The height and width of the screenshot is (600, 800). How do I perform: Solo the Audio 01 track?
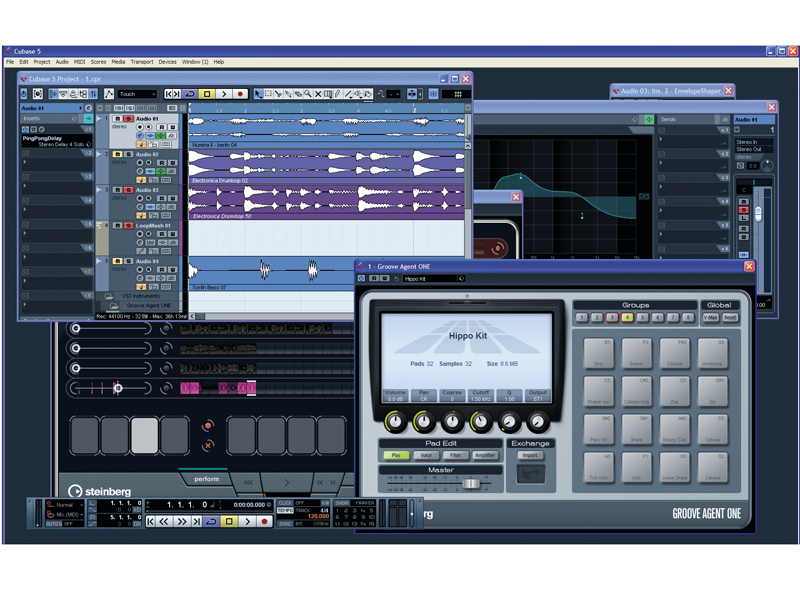click(x=129, y=119)
